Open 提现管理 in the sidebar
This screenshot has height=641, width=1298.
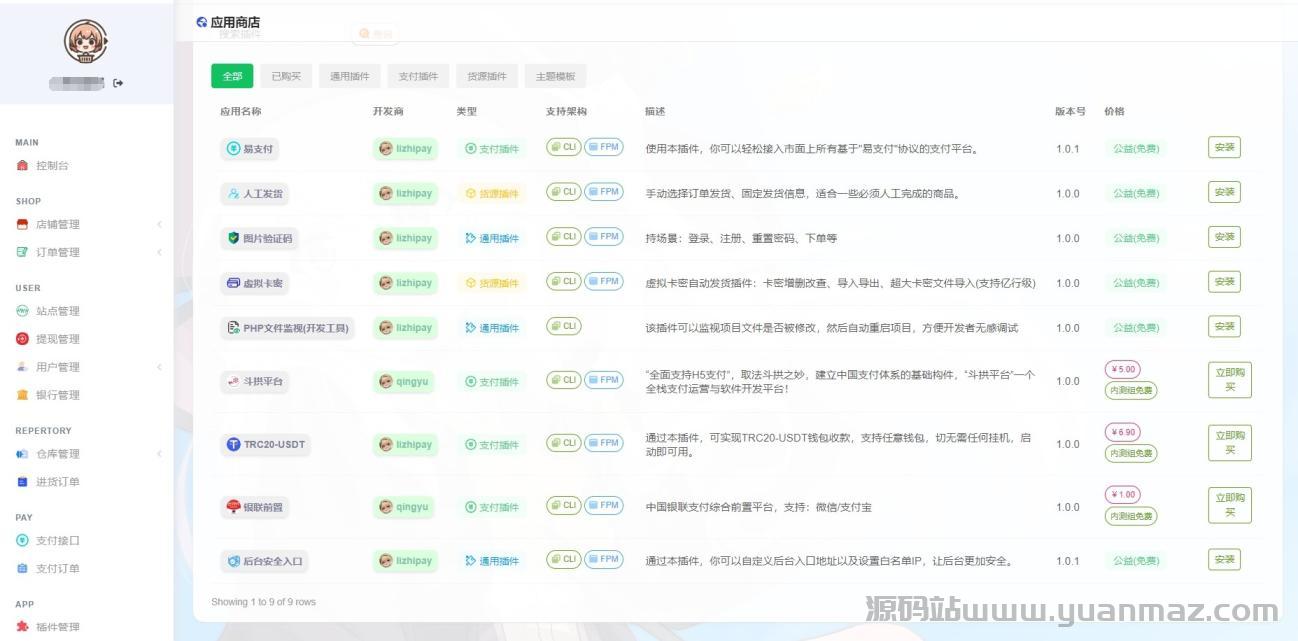click(x=57, y=339)
